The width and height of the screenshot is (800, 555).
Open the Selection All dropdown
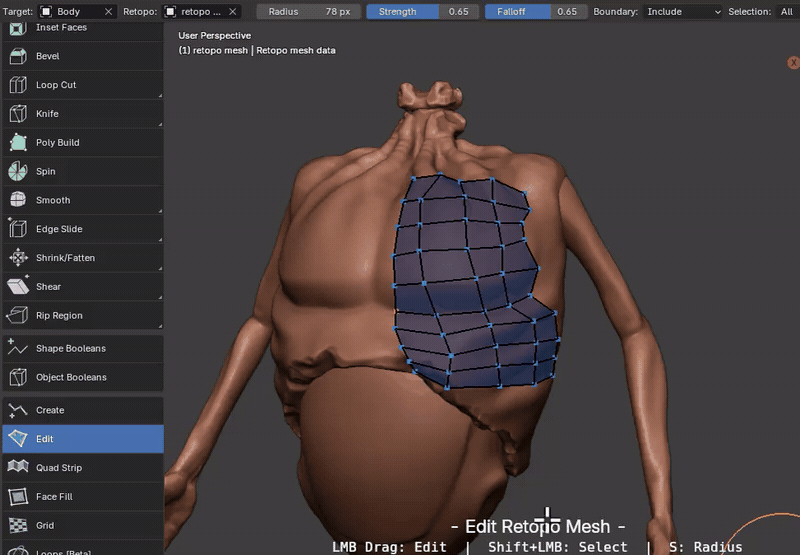point(787,11)
